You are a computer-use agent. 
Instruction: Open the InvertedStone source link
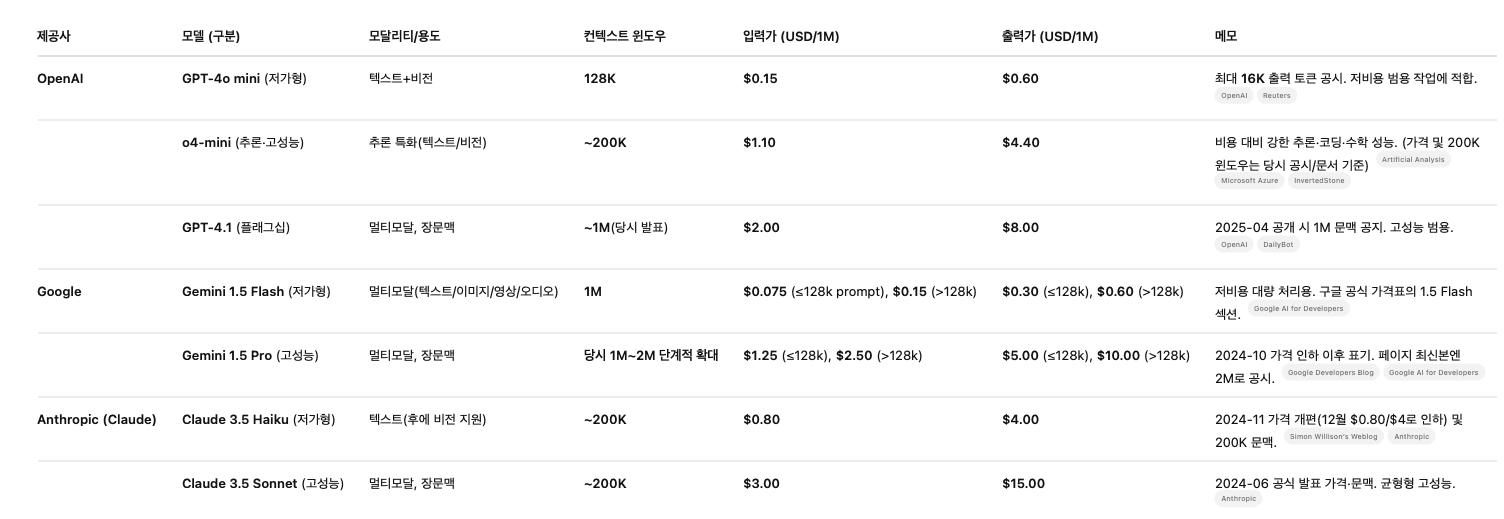coord(1319,181)
